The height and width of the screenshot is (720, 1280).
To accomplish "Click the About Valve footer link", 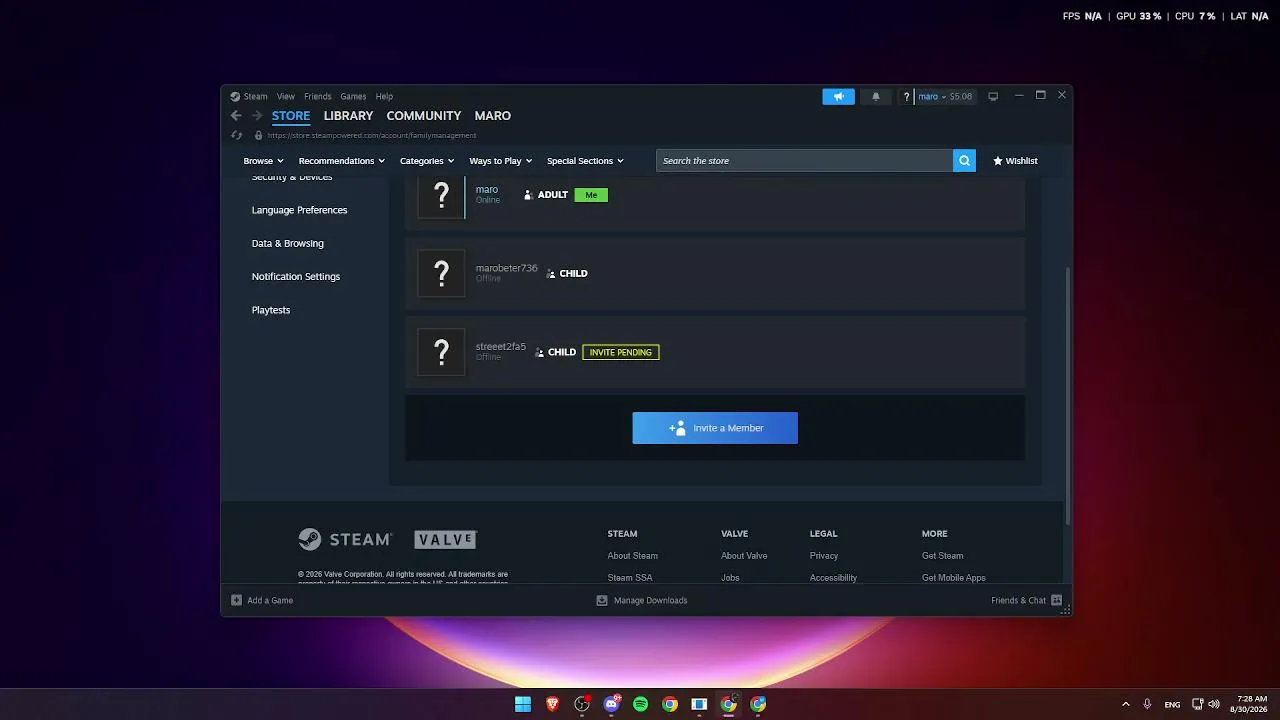I will [744, 556].
